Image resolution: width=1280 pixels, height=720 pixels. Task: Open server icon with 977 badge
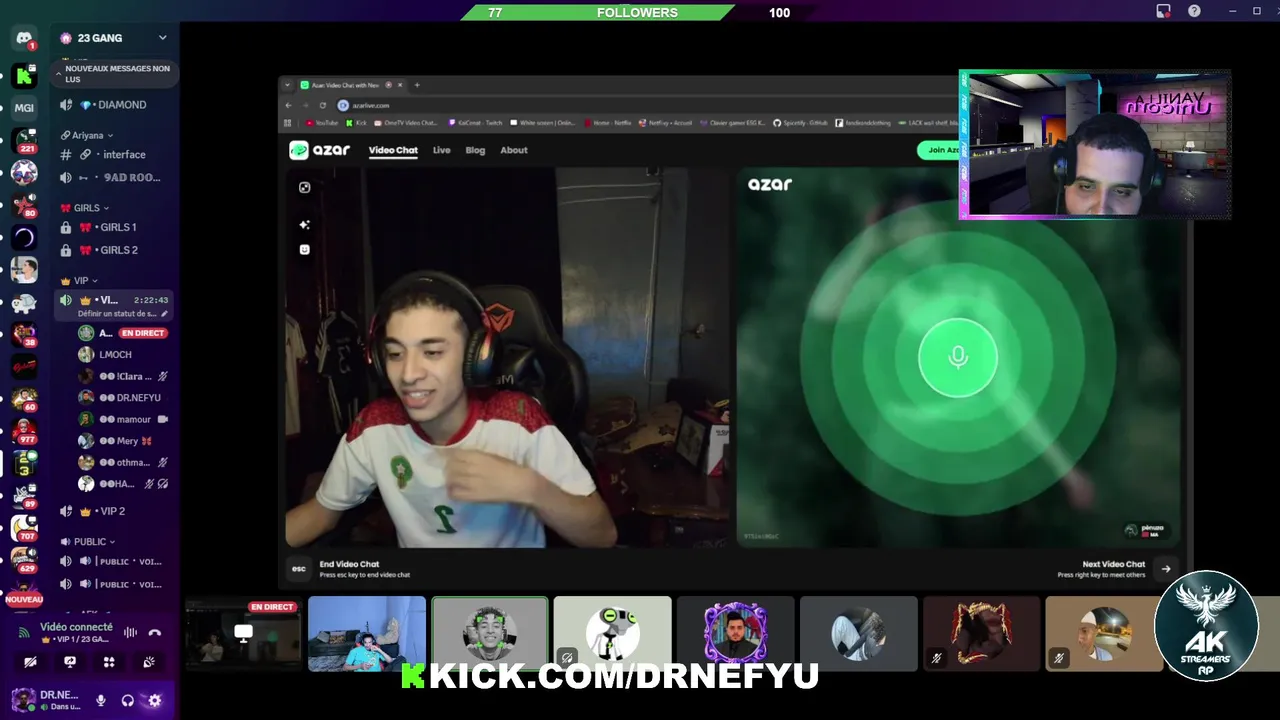click(24, 431)
